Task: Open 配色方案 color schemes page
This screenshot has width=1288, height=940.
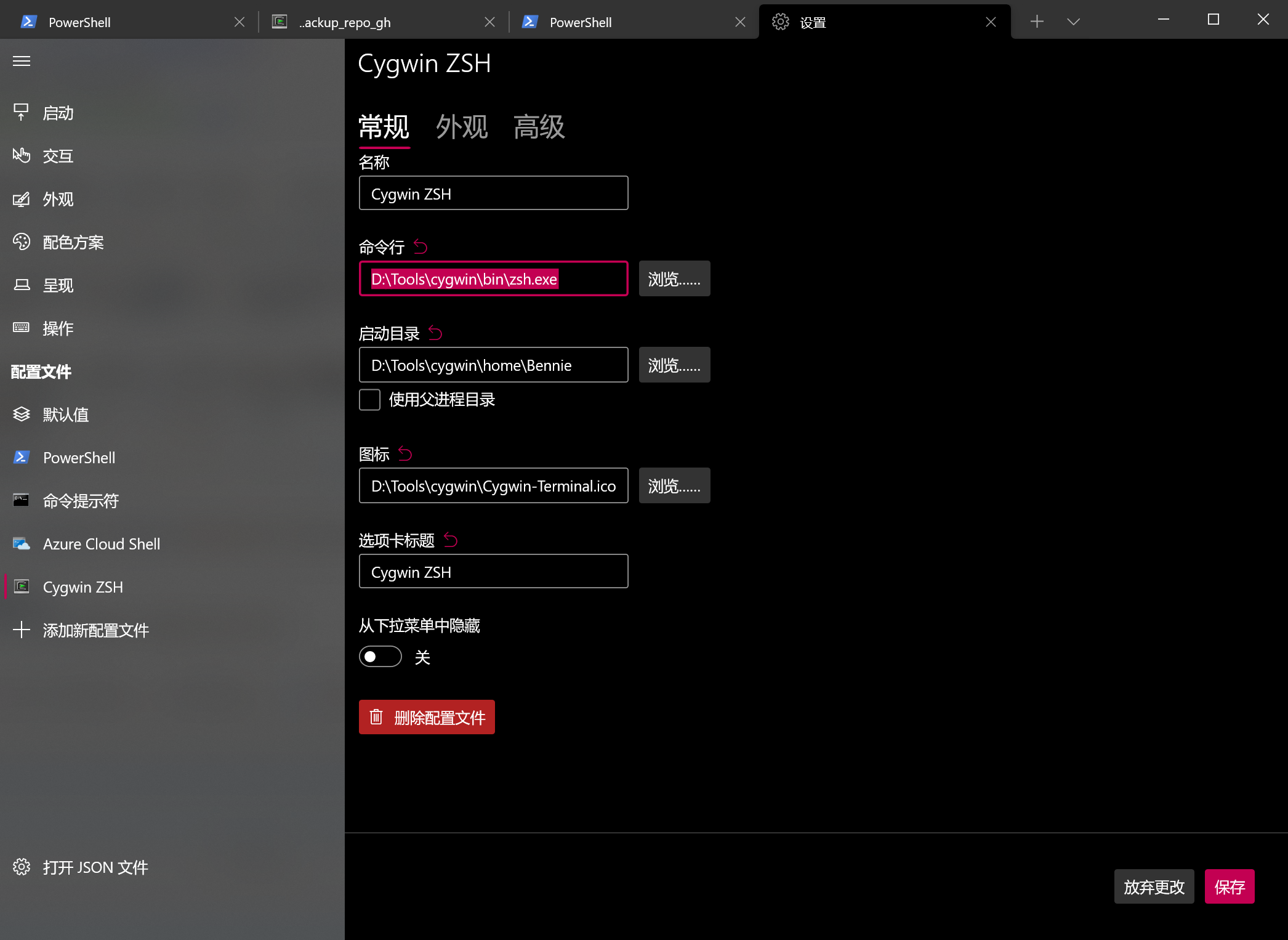Action: [172, 242]
